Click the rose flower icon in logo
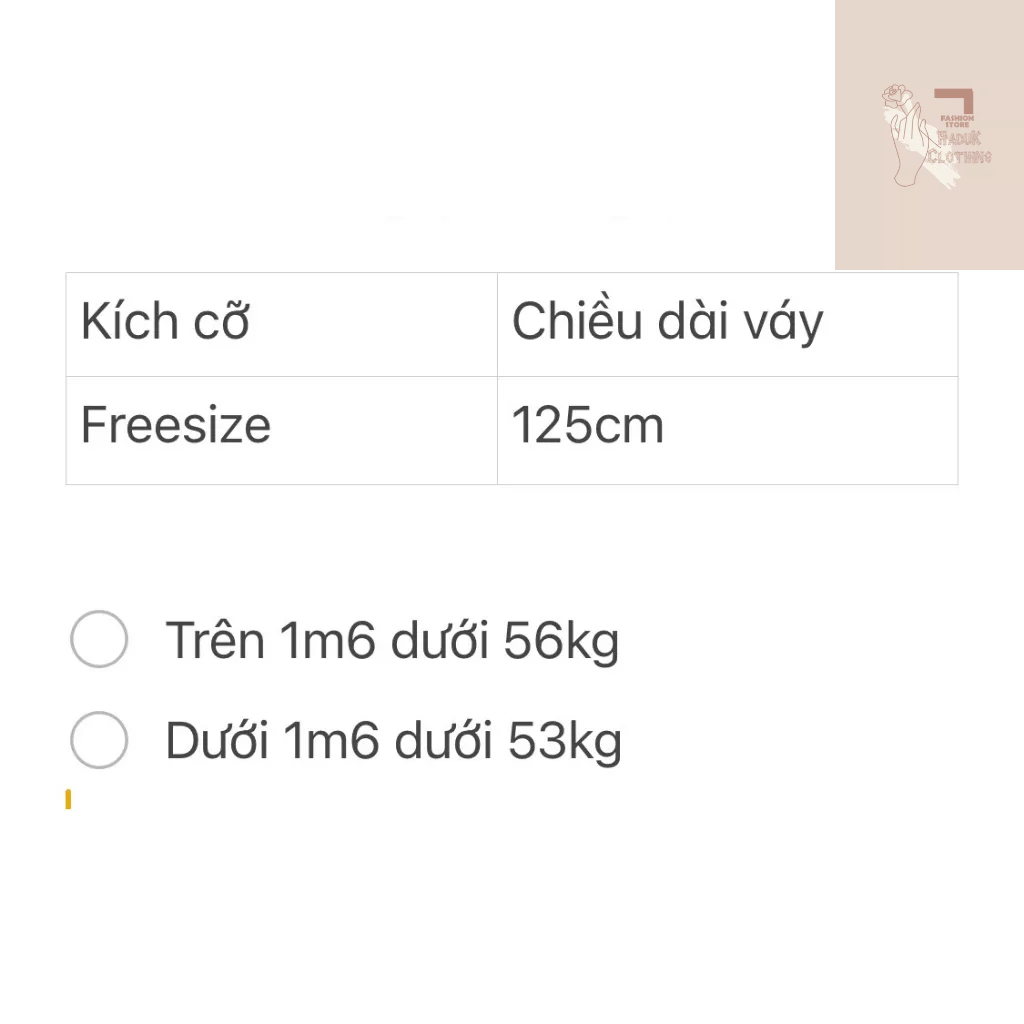The image size is (1024, 1024). pyautogui.click(x=895, y=95)
